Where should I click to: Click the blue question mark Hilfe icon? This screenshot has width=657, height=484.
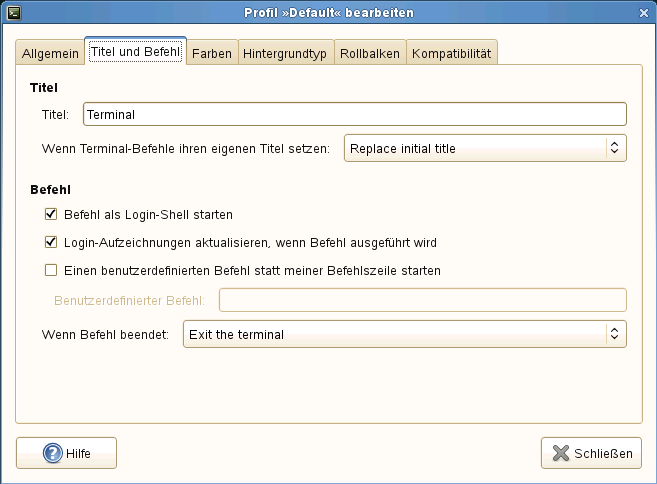(53, 453)
